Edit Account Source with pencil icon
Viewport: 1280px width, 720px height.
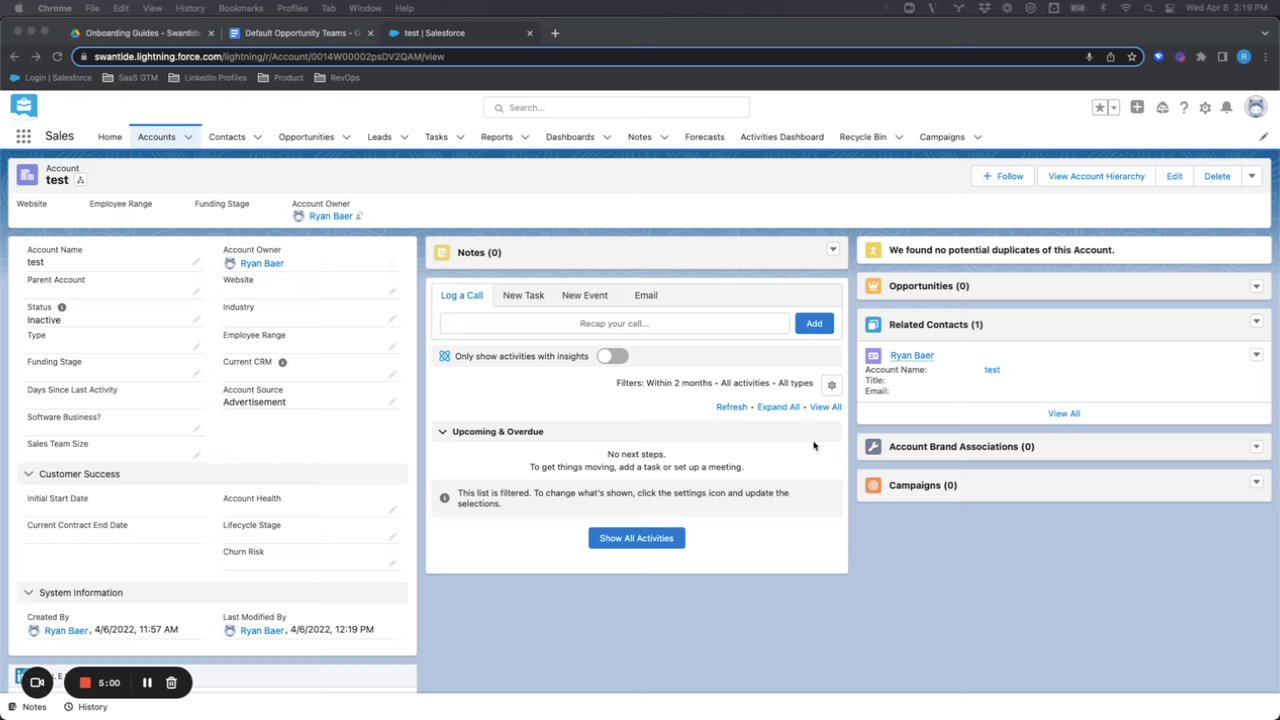pyautogui.click(x=392, y=402)
